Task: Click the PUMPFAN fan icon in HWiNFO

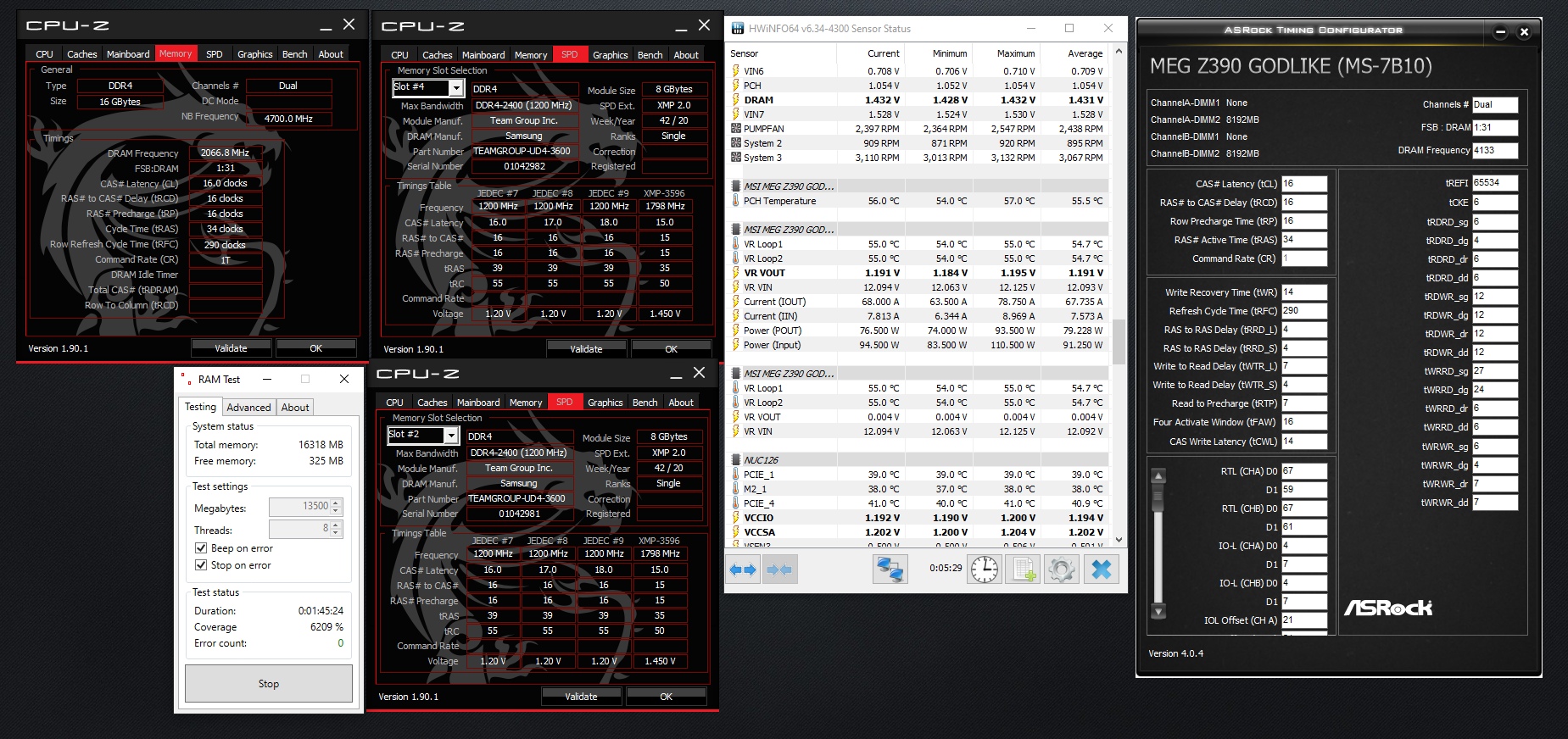Action: pos(736,129)
